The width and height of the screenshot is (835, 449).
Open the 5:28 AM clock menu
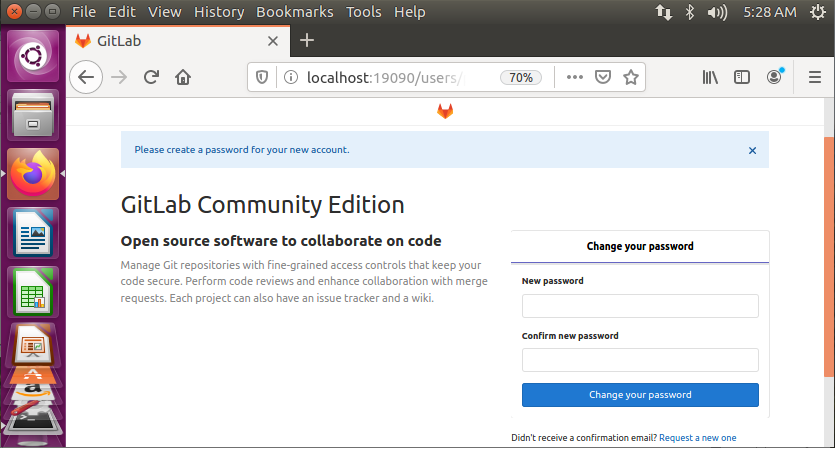pos(769,12)
